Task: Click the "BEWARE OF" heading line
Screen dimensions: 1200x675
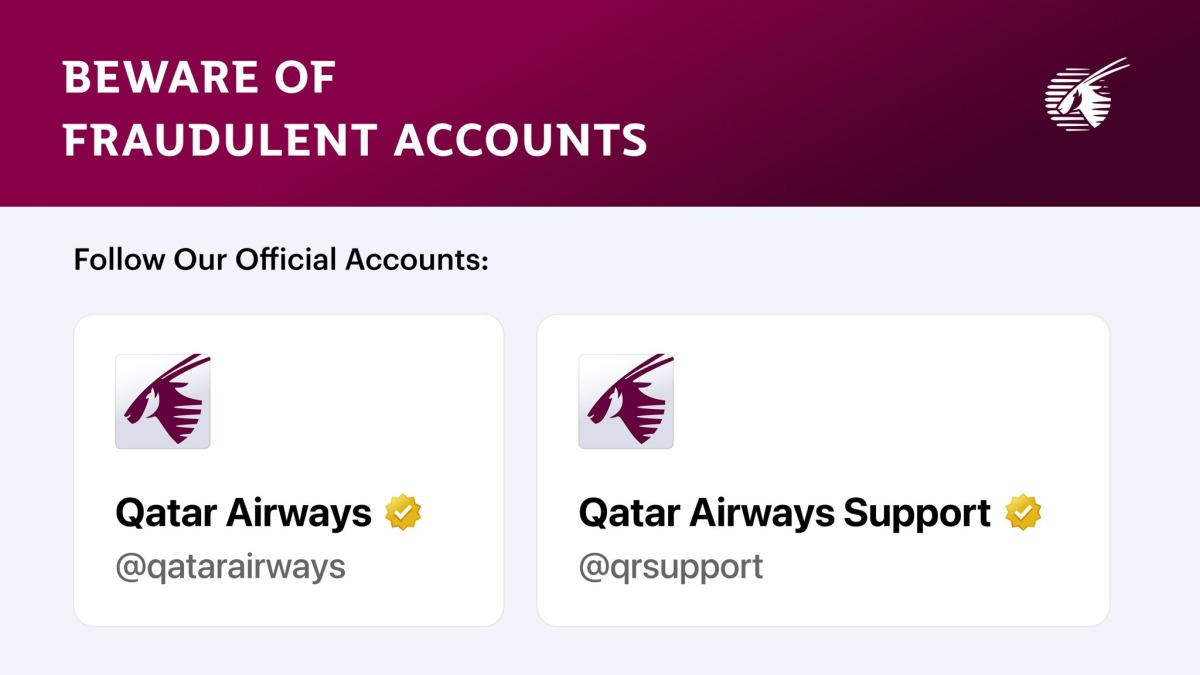Action: click(x=200, y=79)
